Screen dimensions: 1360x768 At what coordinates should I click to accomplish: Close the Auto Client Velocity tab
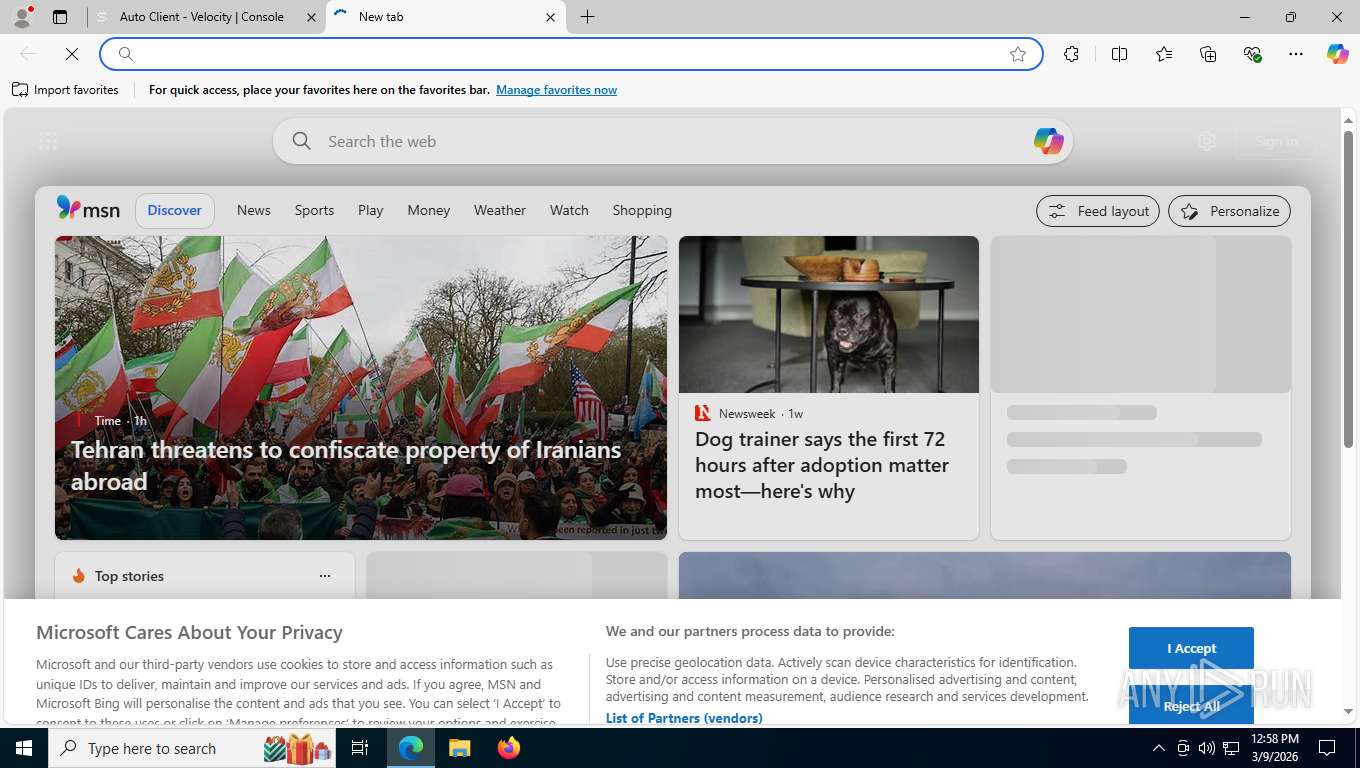pos(310,17)
